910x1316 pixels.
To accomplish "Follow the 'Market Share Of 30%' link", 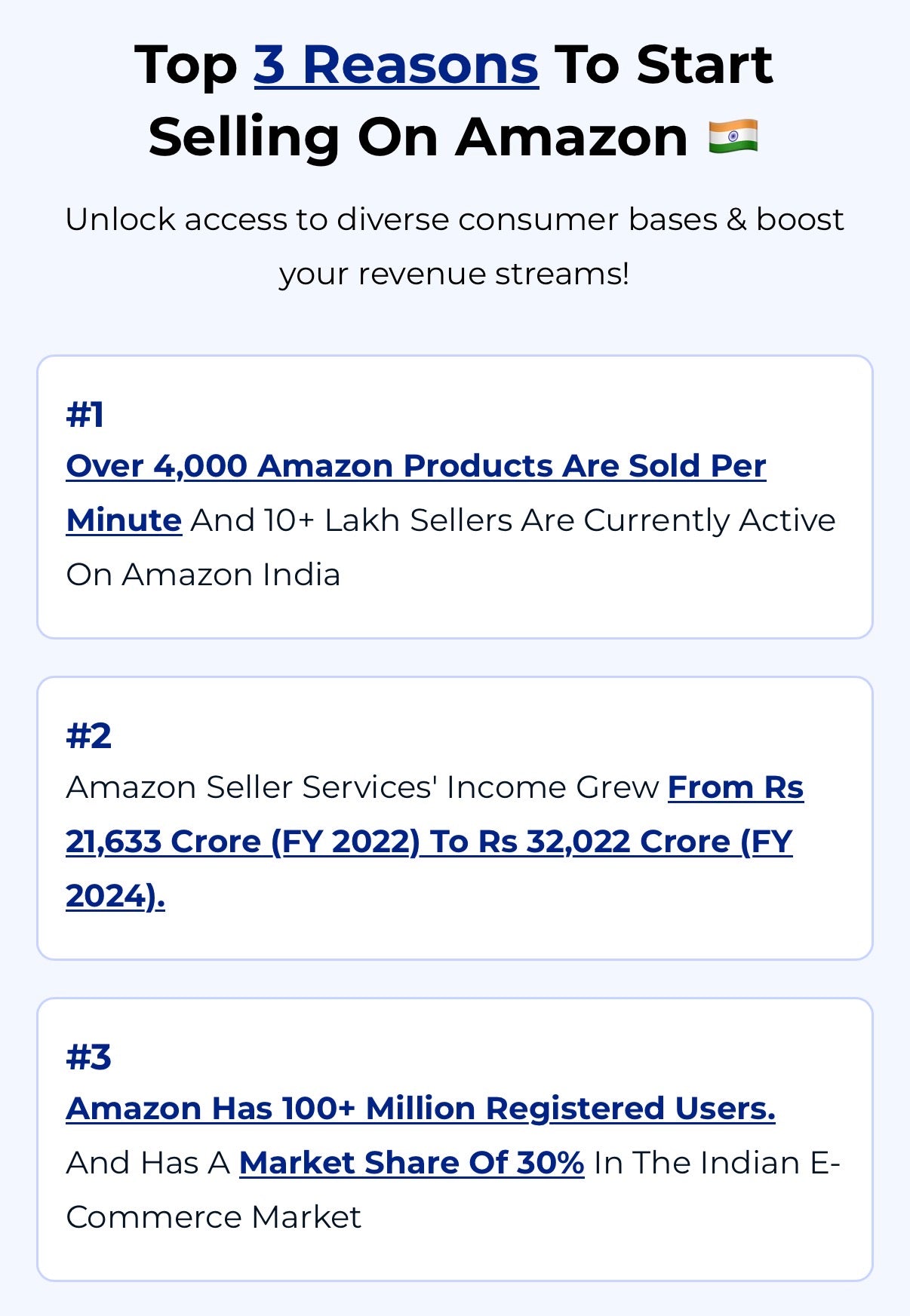I will (411, 1163).
